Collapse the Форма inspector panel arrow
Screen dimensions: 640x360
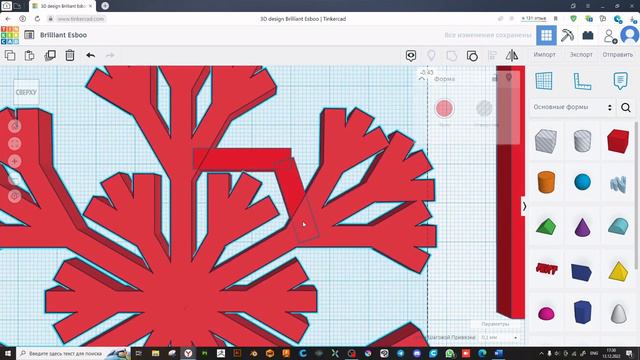point(422,78)
